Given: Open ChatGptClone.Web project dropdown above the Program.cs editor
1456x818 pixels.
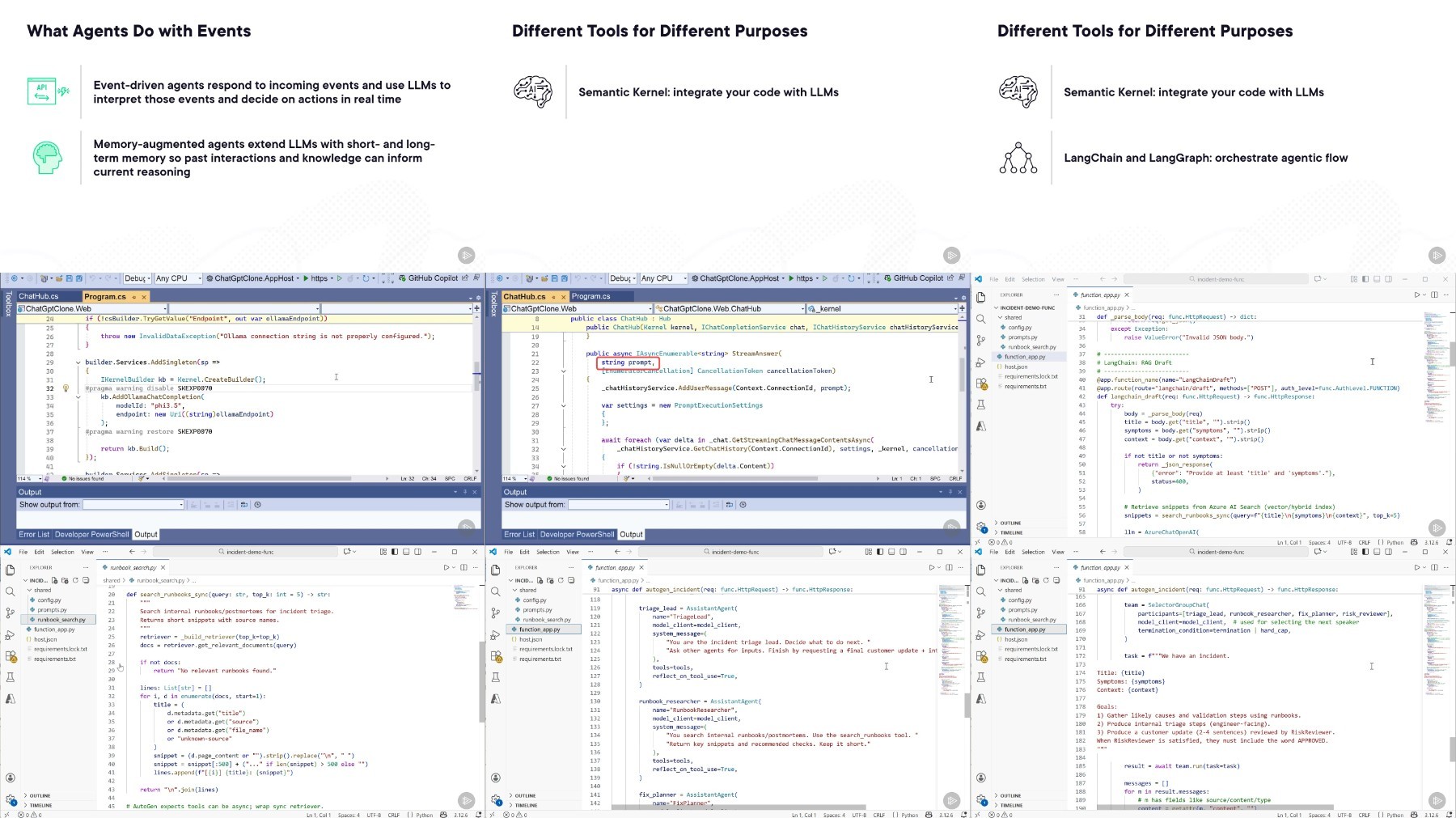Looking at the screenshot, I should (92, 308).
